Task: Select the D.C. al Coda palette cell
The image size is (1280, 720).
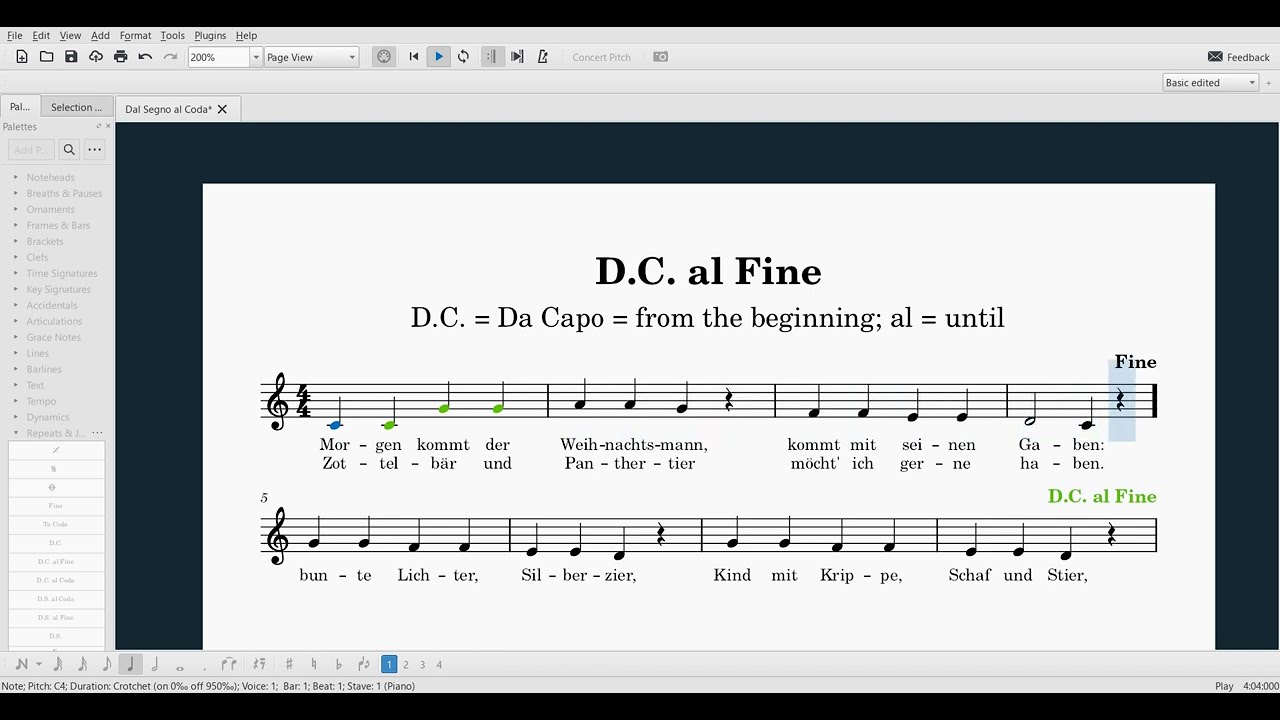Action: coord(54,580)
